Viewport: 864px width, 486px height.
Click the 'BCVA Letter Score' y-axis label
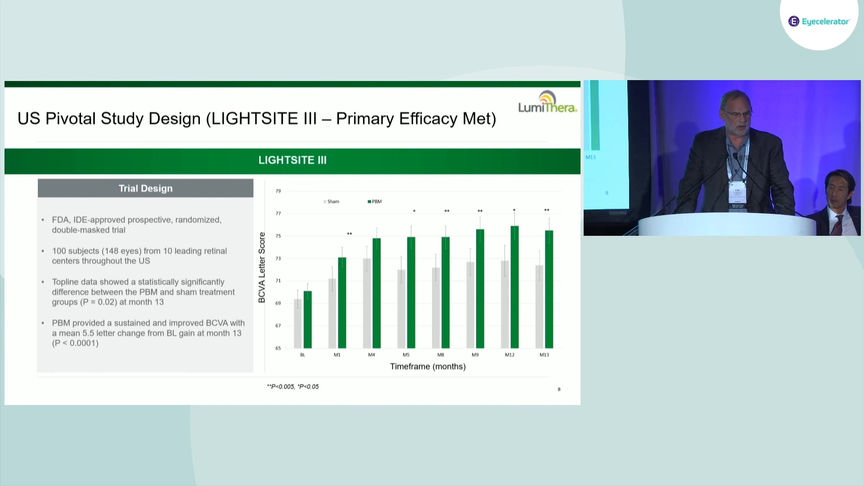tap(262, 267)
